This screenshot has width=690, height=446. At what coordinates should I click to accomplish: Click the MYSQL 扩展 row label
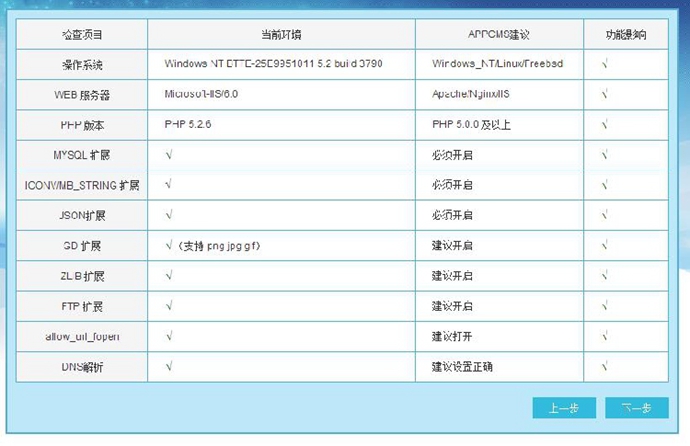82,155
